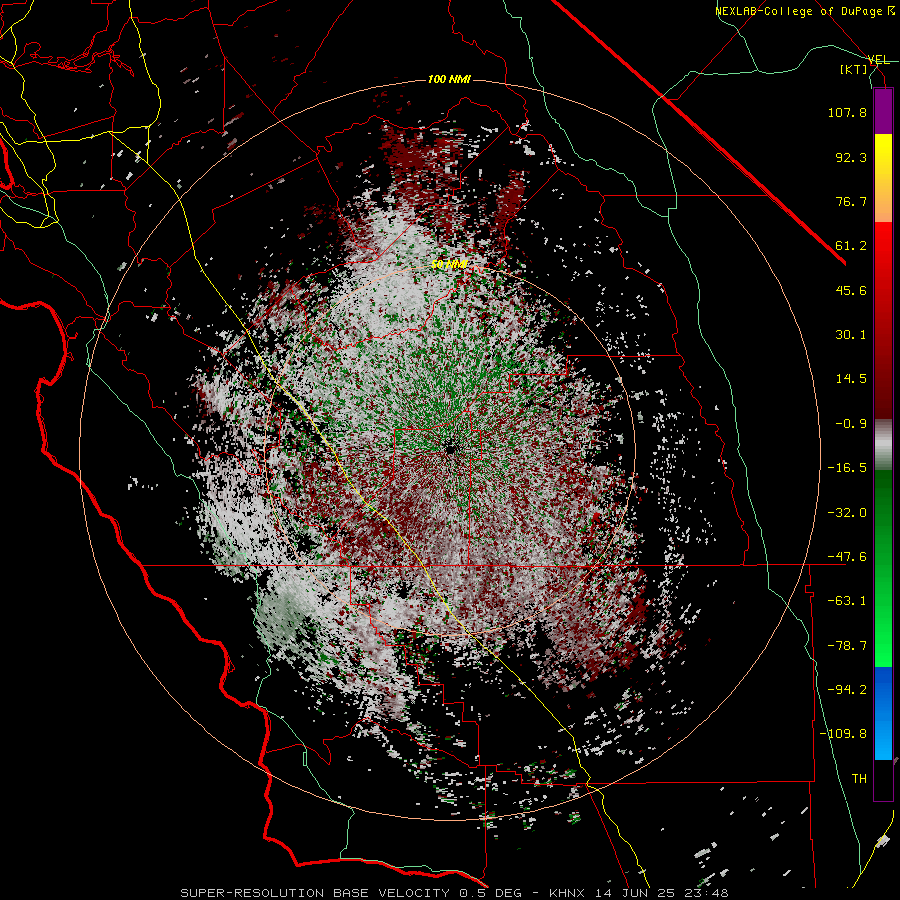Click the 100 NMI range ring label
Viewport: 900px width, 900px height.
point(449,79)
